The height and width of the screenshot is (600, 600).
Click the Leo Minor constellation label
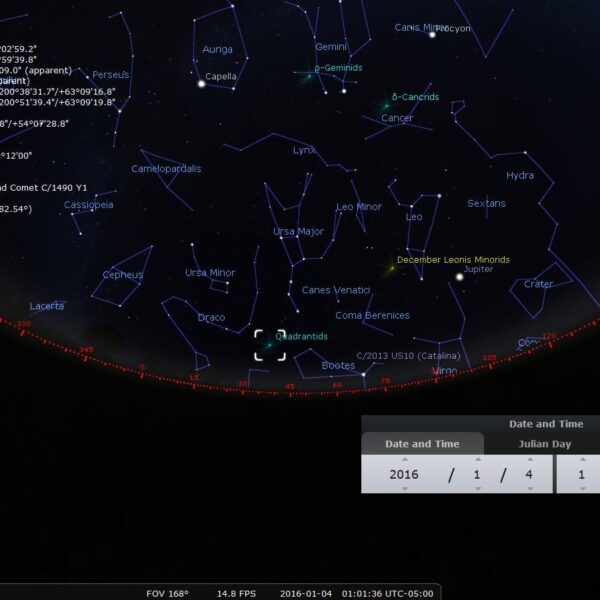[359, 207]
